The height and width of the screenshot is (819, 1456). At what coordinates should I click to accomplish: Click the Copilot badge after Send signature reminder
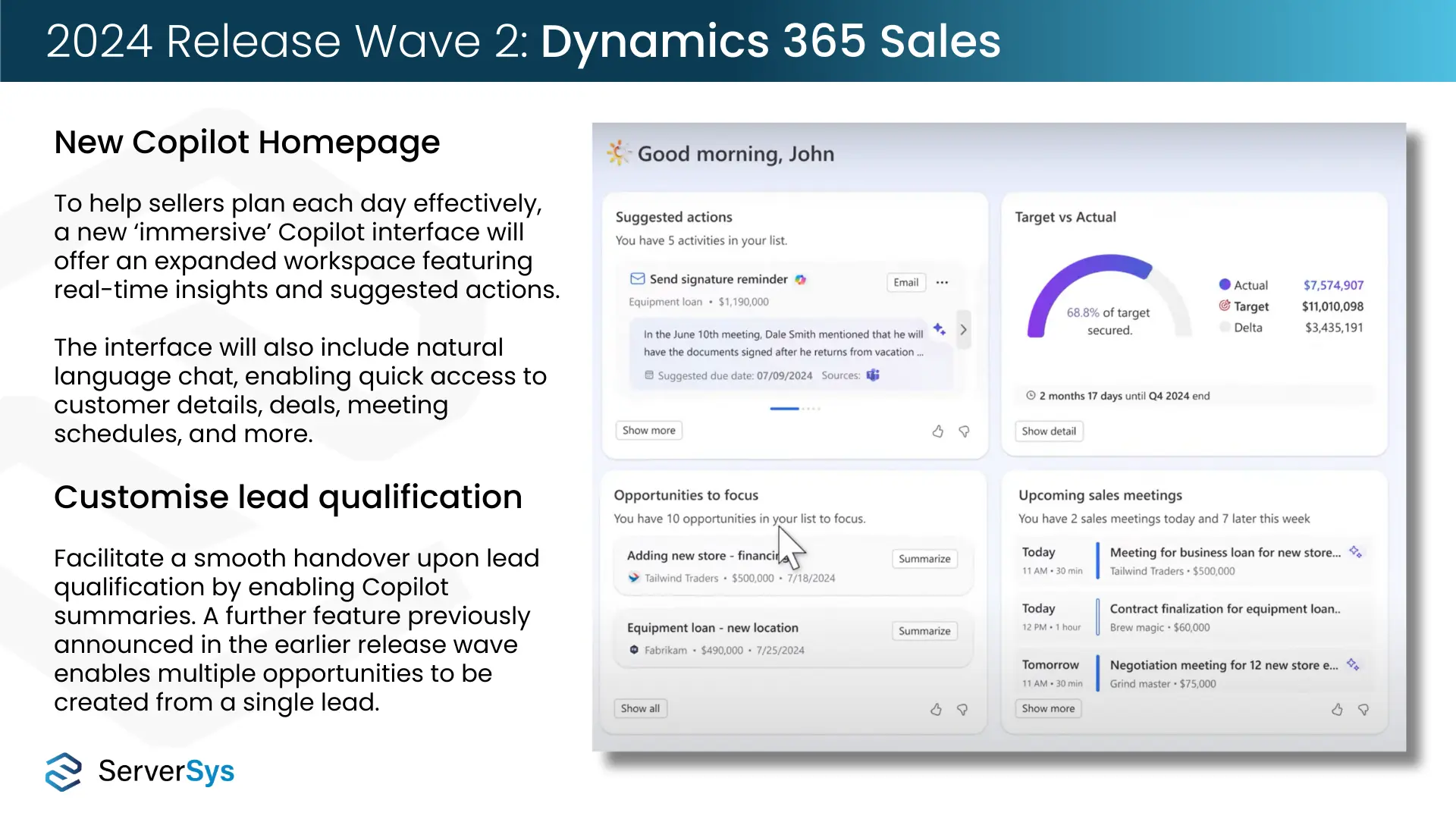coord(800,280)
